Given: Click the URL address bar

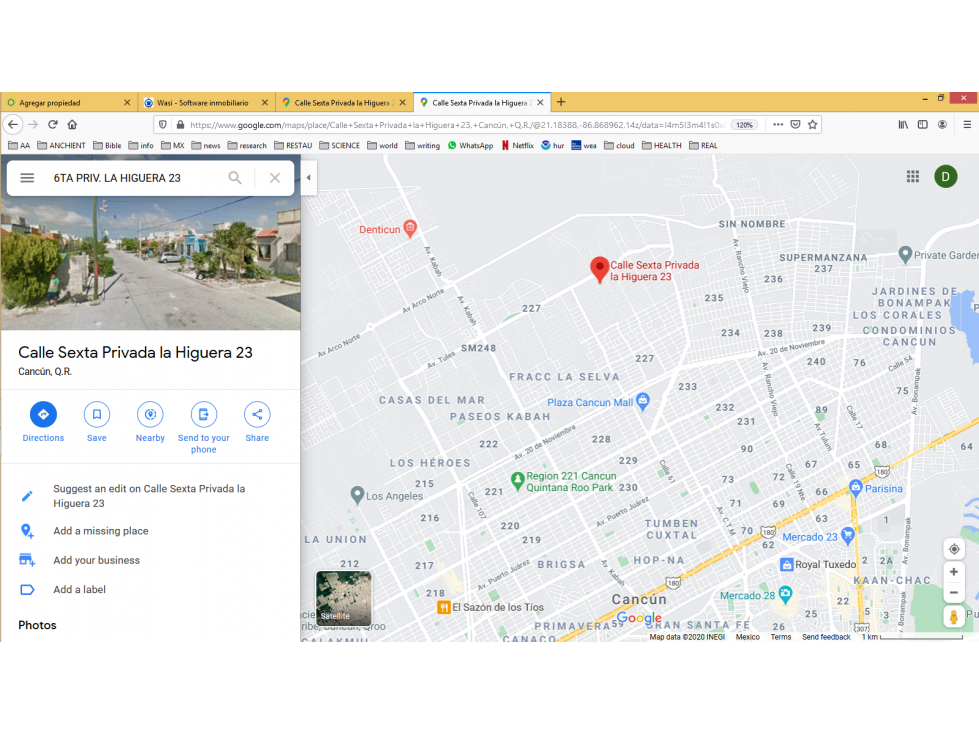Looking at the screenshot, I should pos(456,125).
